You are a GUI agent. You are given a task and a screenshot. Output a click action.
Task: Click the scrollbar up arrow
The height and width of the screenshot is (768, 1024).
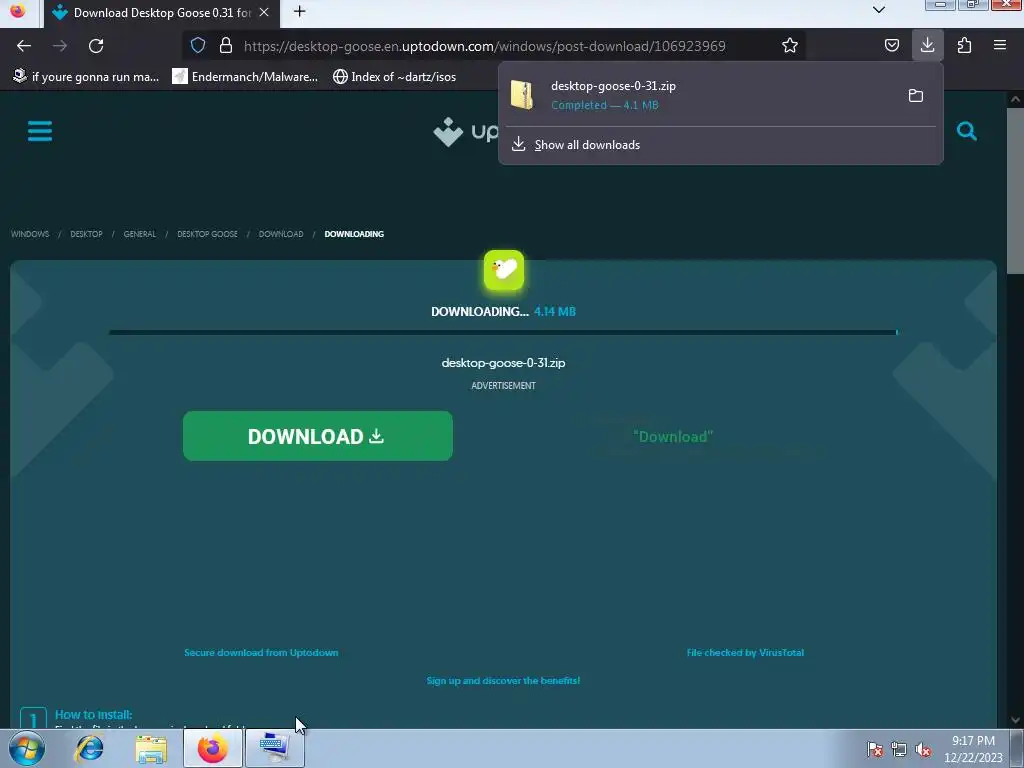pyautogui.click(x=1015, y=99)
